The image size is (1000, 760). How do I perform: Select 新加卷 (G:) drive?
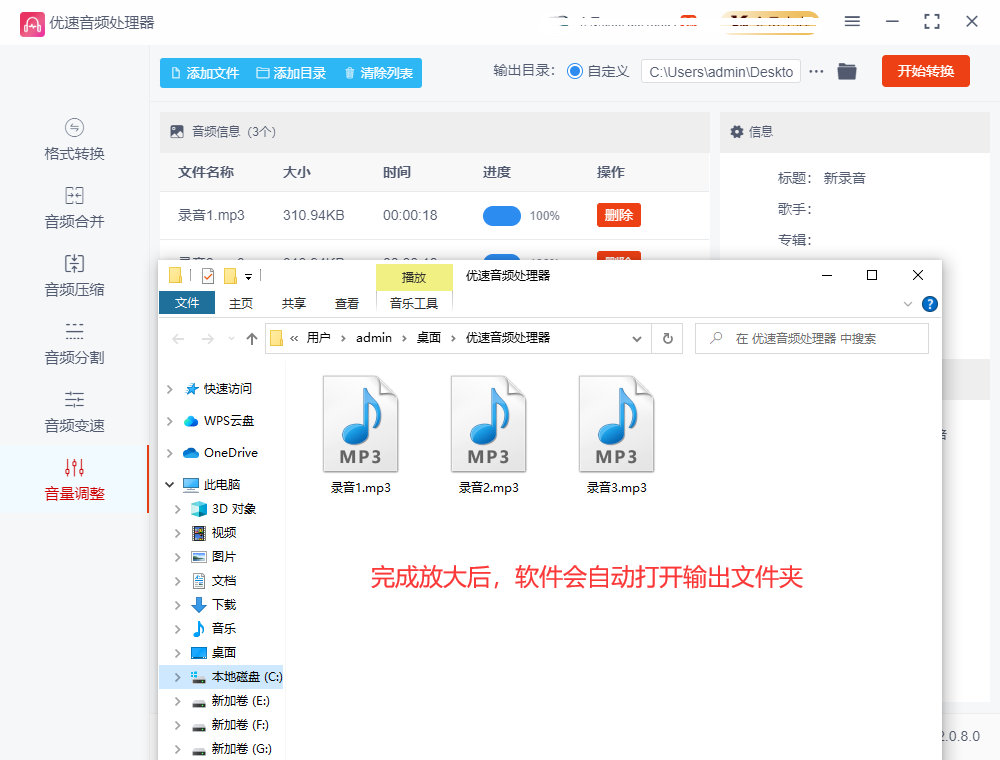[x=232, y=749]
